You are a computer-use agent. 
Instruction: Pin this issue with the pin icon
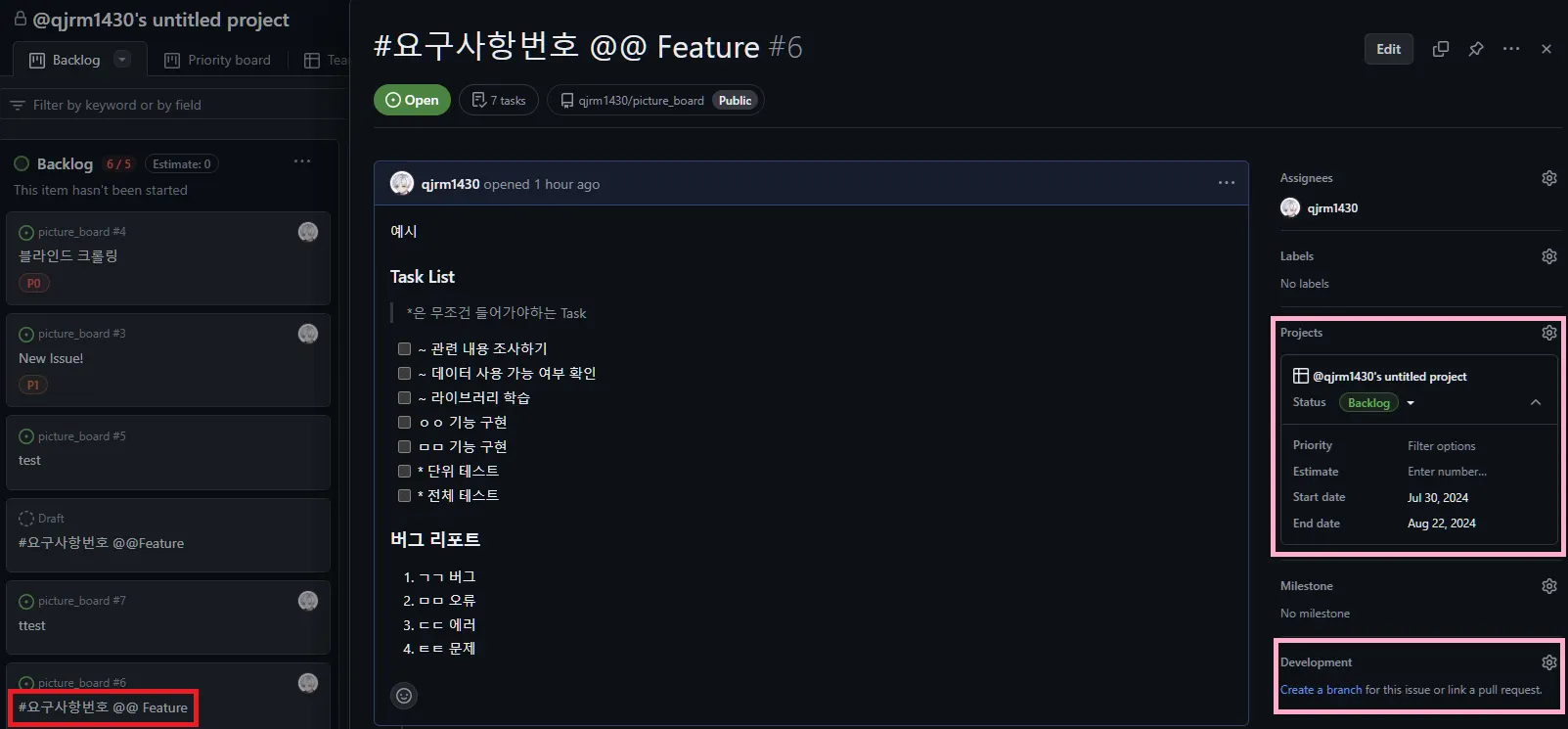coord(1476,49)
